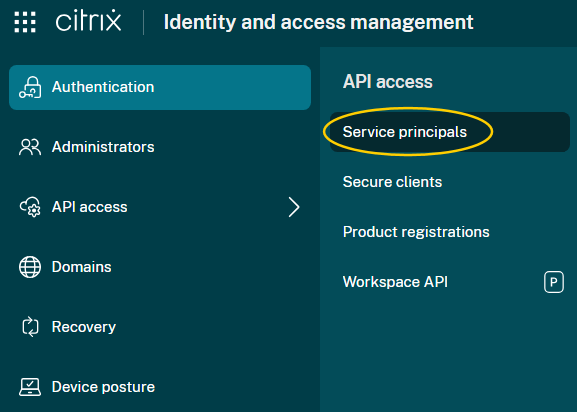This screenshot has width=577, height=412.
Task: Select Service principals under API access
Action: tap(450, 132)
